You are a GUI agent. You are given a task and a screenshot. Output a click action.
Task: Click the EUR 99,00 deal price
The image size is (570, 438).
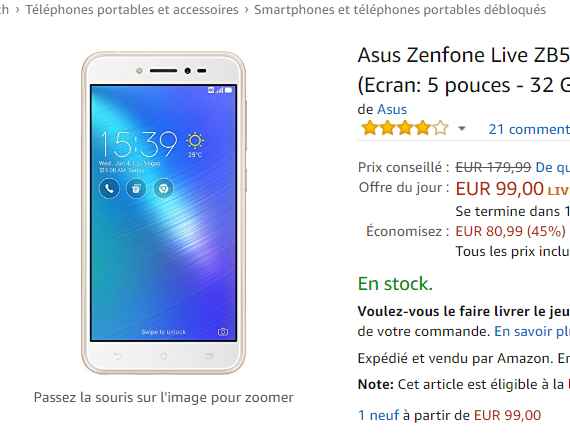(x=499, y=189)
